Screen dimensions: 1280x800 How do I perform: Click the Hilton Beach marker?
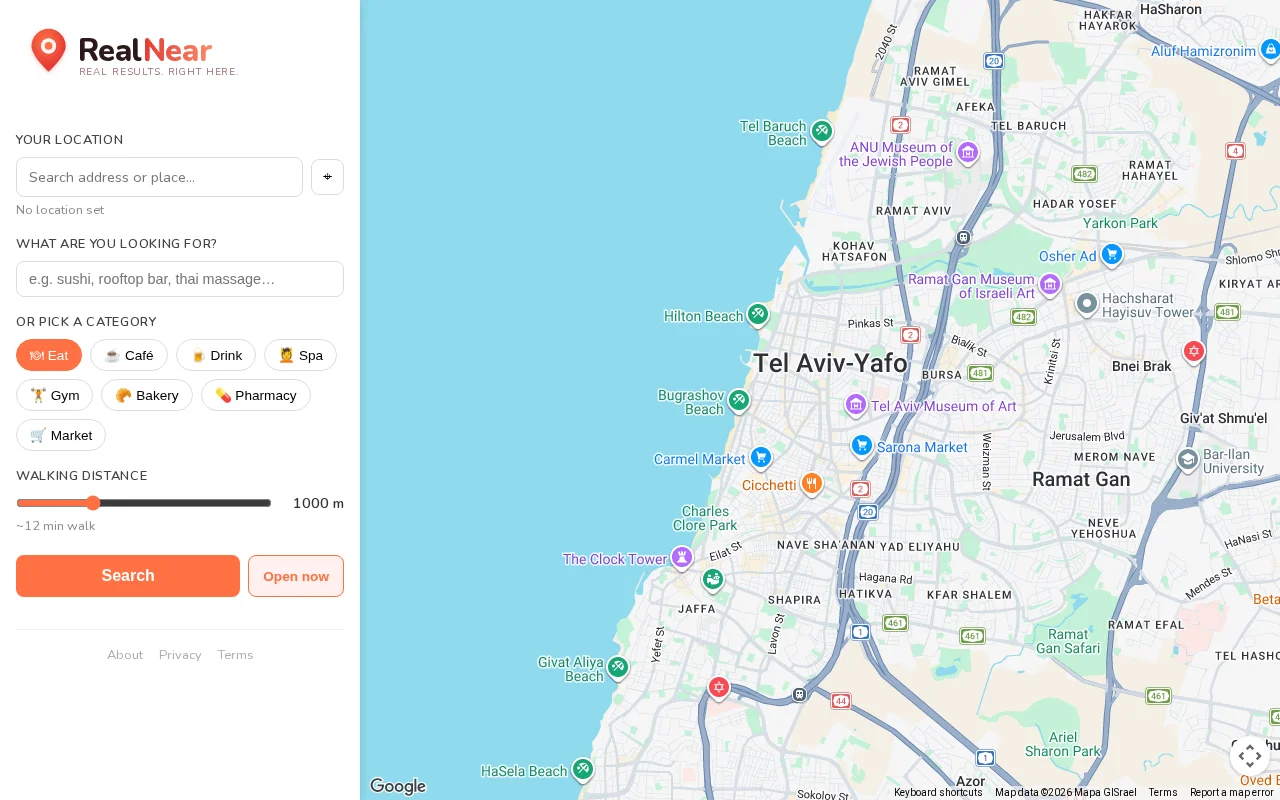[x=758, y=315]
